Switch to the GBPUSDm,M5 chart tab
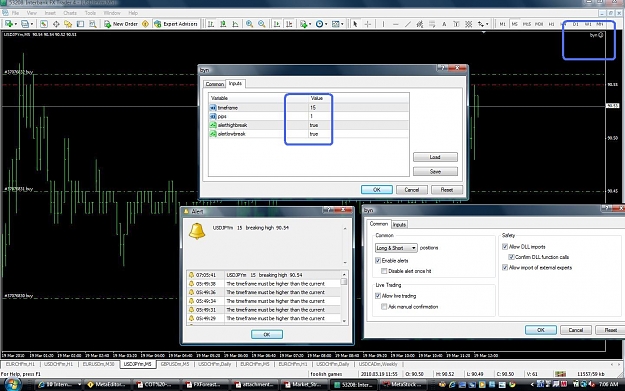Screen dimensions: 625x391 (x=175, y=364)
